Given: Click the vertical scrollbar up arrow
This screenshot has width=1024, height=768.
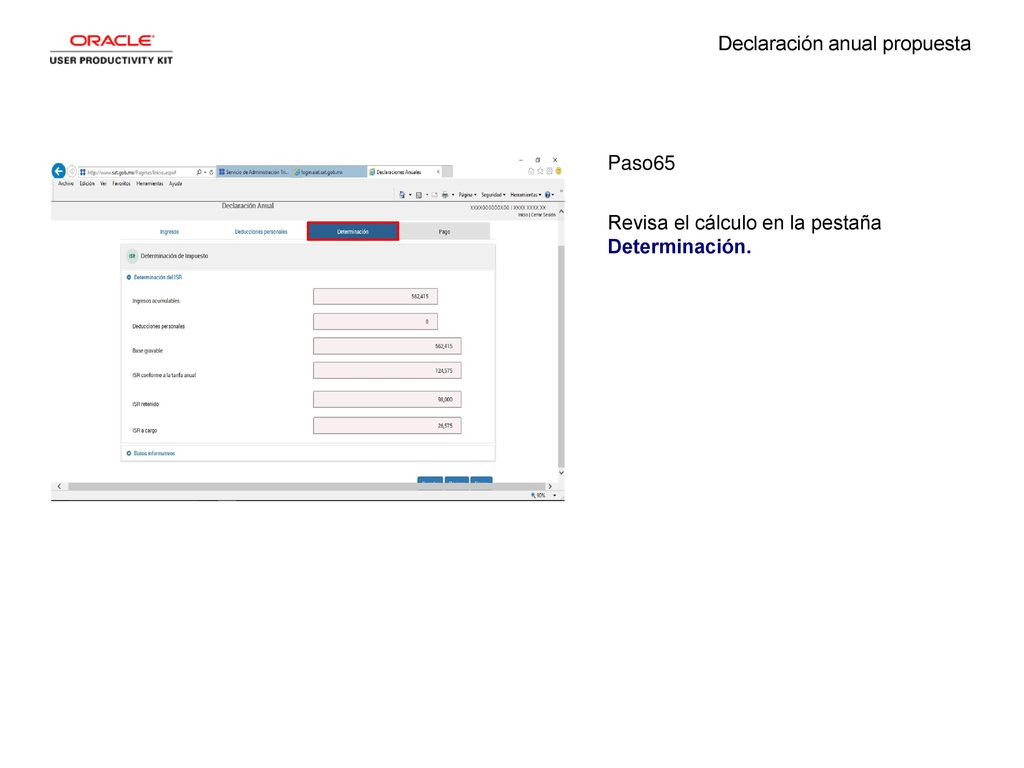Looking at the screenshot, I should click(x=561, y=212).
